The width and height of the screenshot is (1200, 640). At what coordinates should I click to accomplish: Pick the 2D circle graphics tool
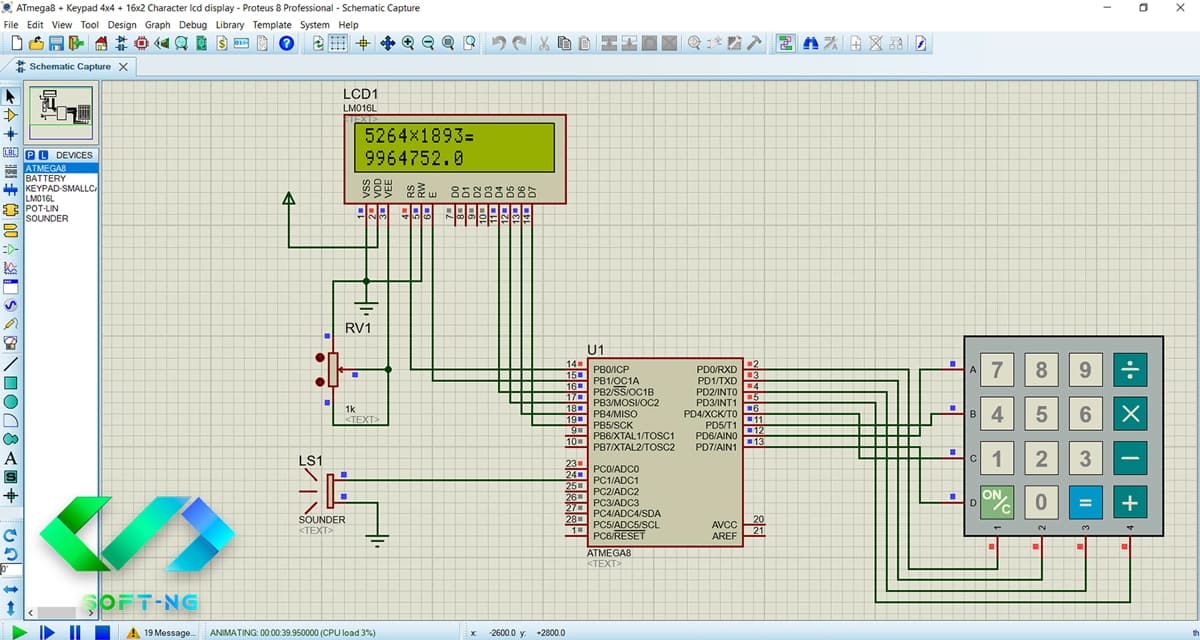tap(11, 401)
